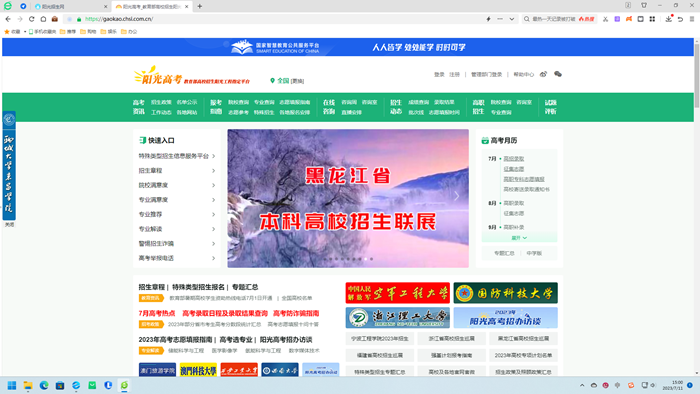Image resolution: width=700 pixels, height=394 pixels.
Task: Advance the banner with the next arrow
Action: point(456,196)
